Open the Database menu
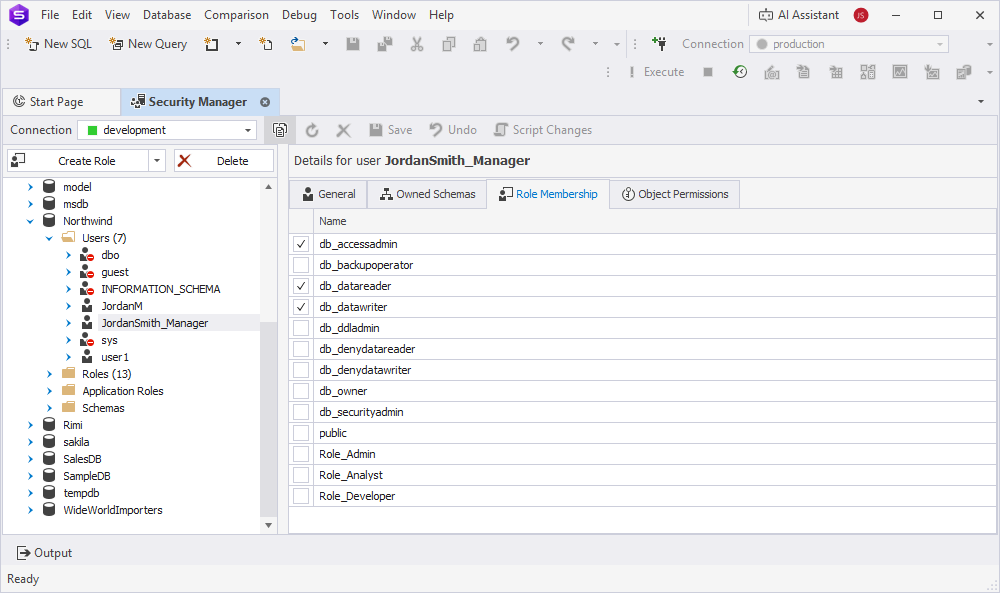This screenshot has width=1000, height=593. (x=166, y=14)
